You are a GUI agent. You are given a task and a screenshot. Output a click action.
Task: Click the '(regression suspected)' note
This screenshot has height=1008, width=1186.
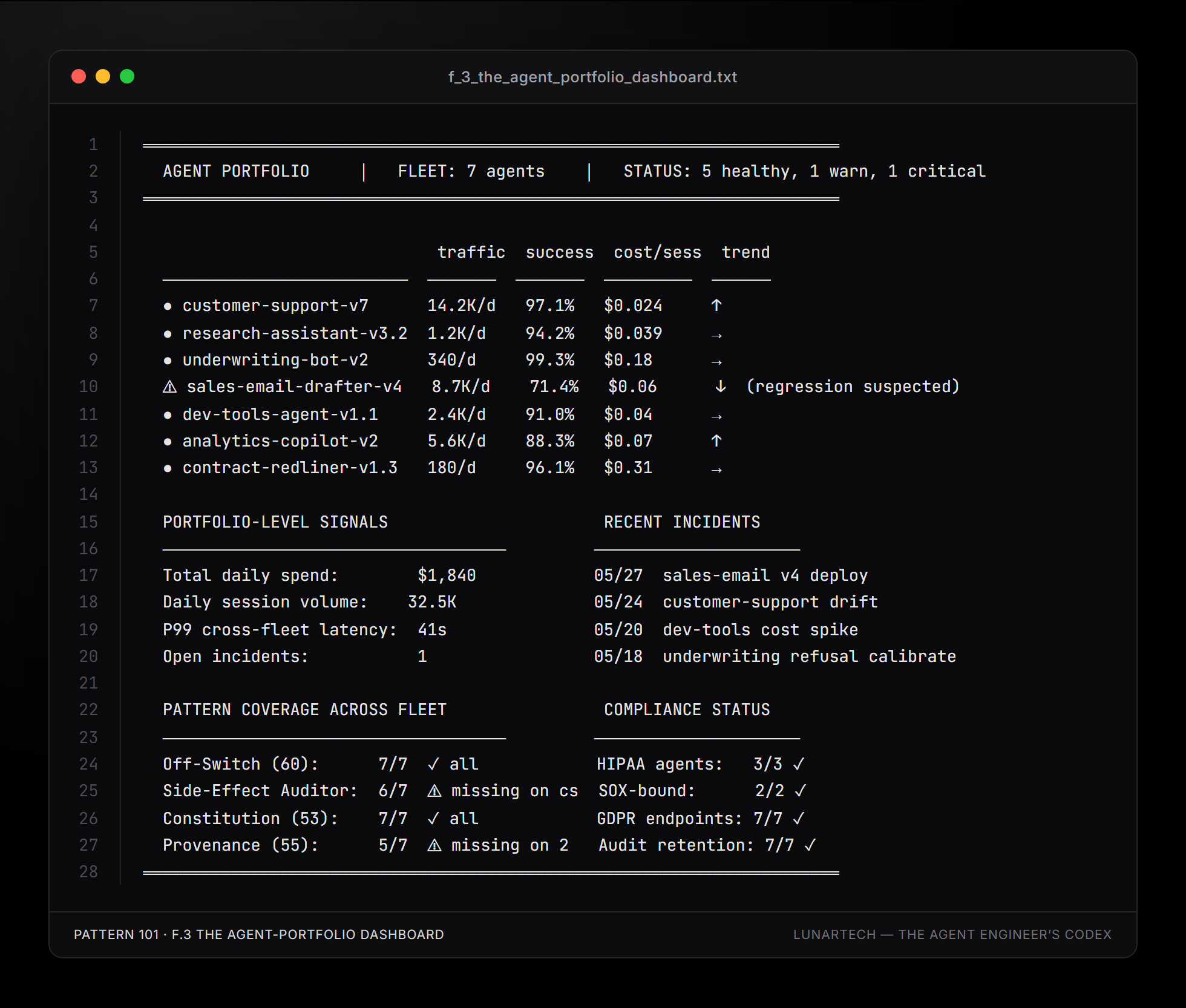(x=853, y=387)
